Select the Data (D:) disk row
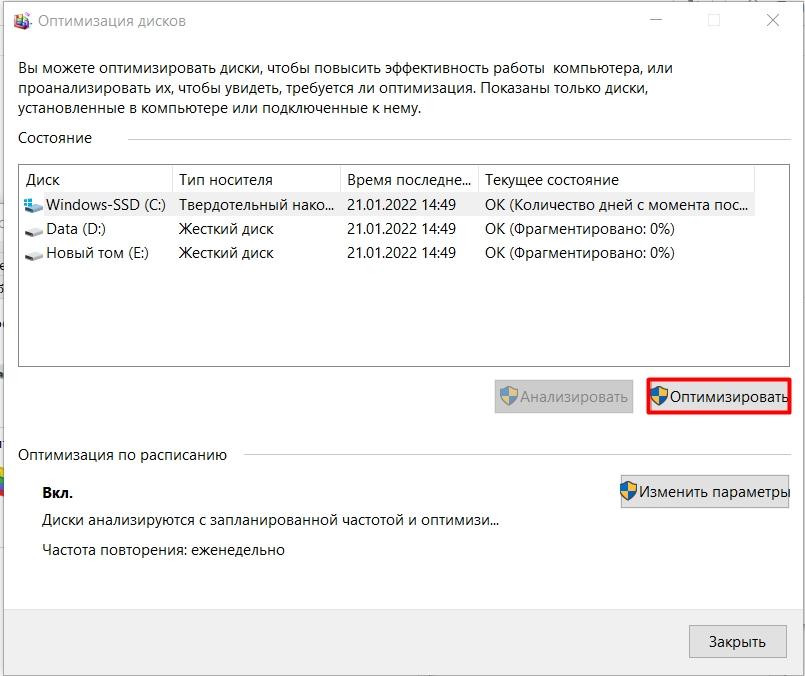This screenshot has width=805, height=676. tap(387, 229)
